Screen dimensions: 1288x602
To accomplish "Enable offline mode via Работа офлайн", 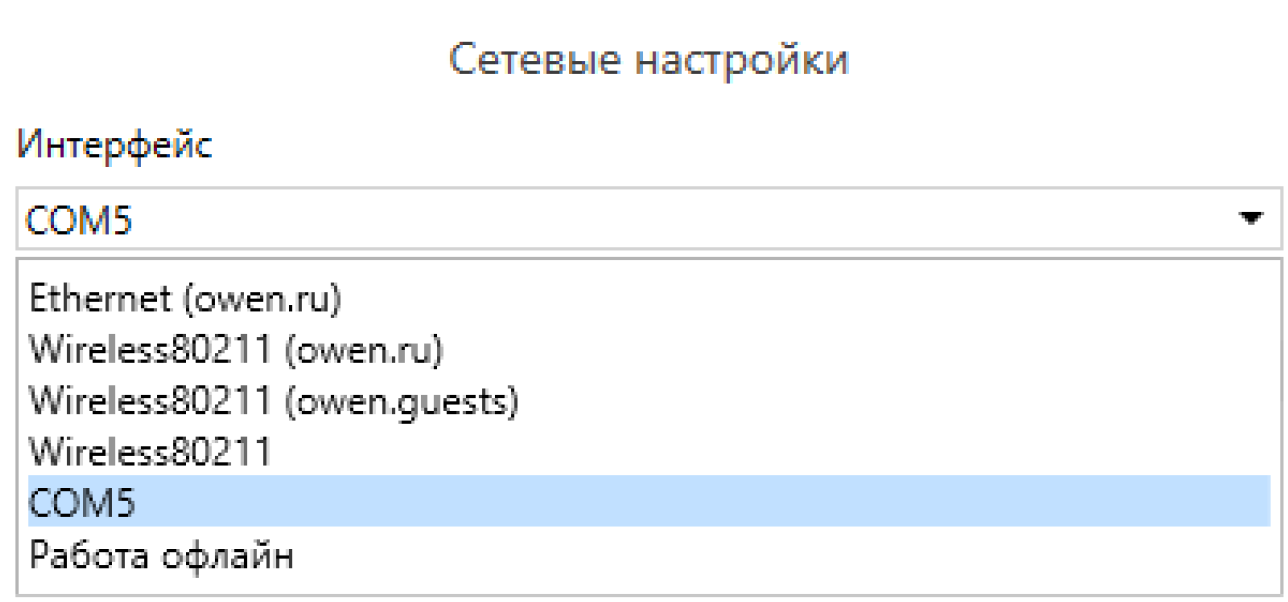I will click(x=161, y=555).
